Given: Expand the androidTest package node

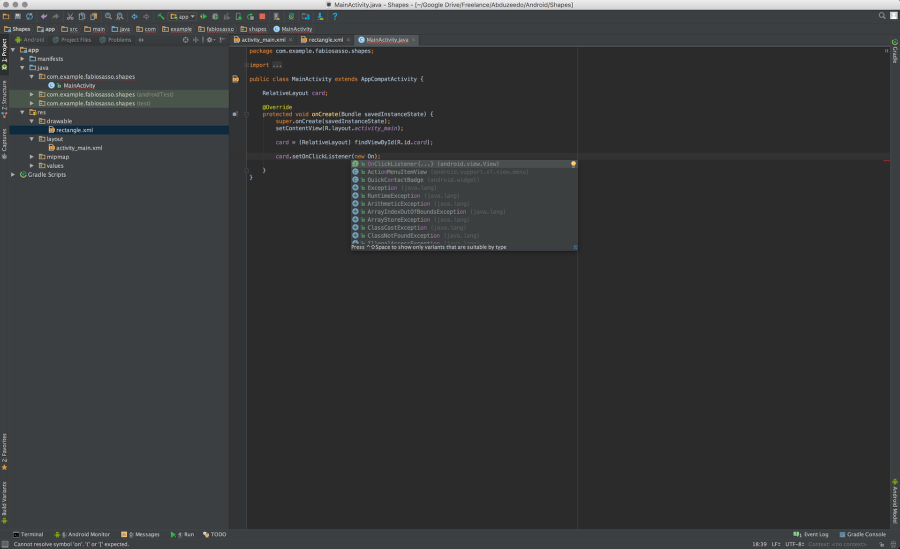Looking at the screenshot, I should pos(32,94).
